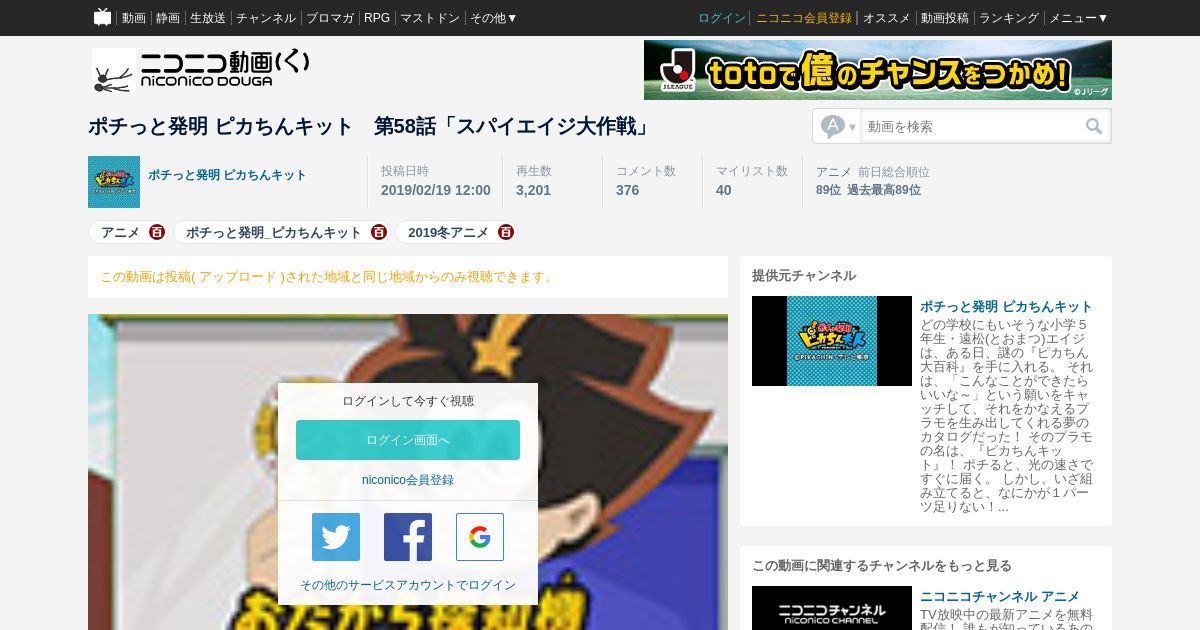Open 生放送 in the top navigation

click(208, 18)
